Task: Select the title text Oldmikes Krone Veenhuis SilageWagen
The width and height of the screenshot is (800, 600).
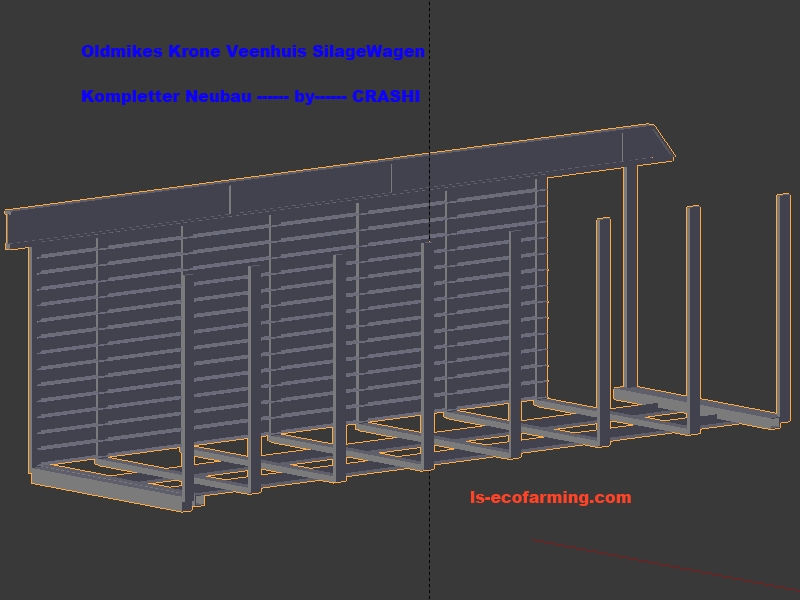Action: click(x=253, y=51)
